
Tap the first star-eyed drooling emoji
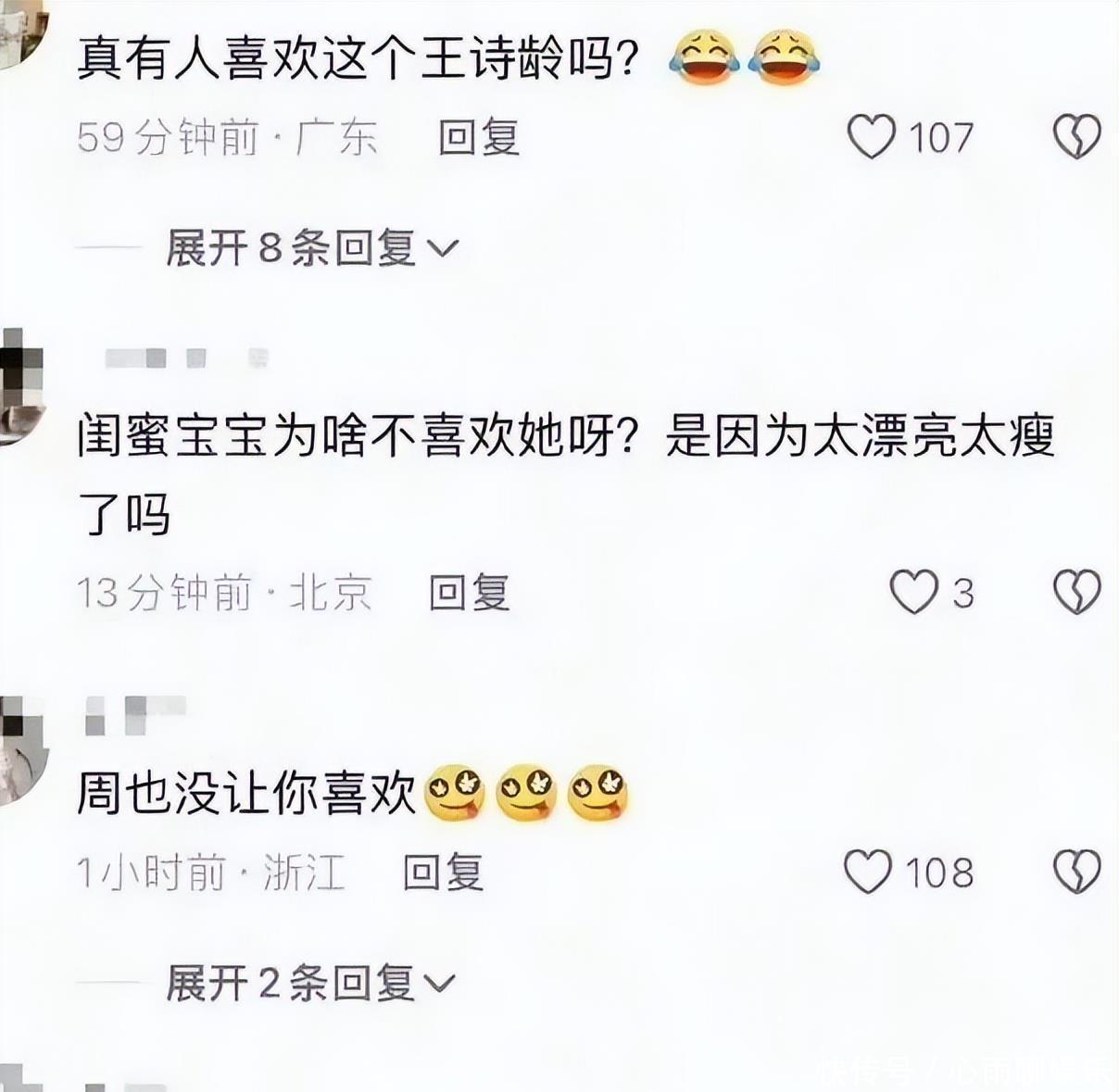[454, 794]
